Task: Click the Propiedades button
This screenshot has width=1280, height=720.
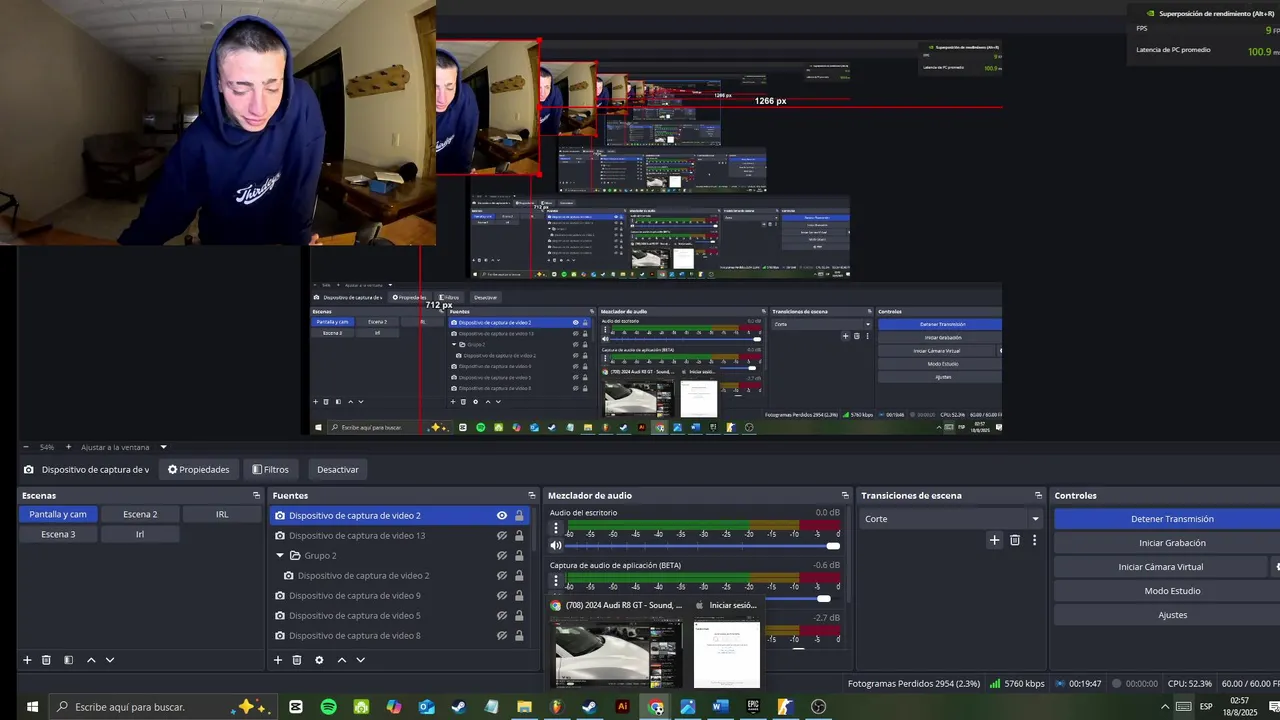Action: (x=199, y=469)
